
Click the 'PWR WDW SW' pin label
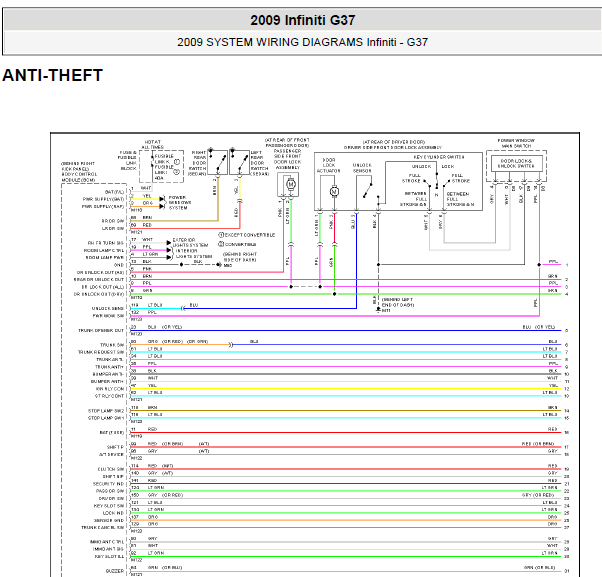click(x=108, y=316)
